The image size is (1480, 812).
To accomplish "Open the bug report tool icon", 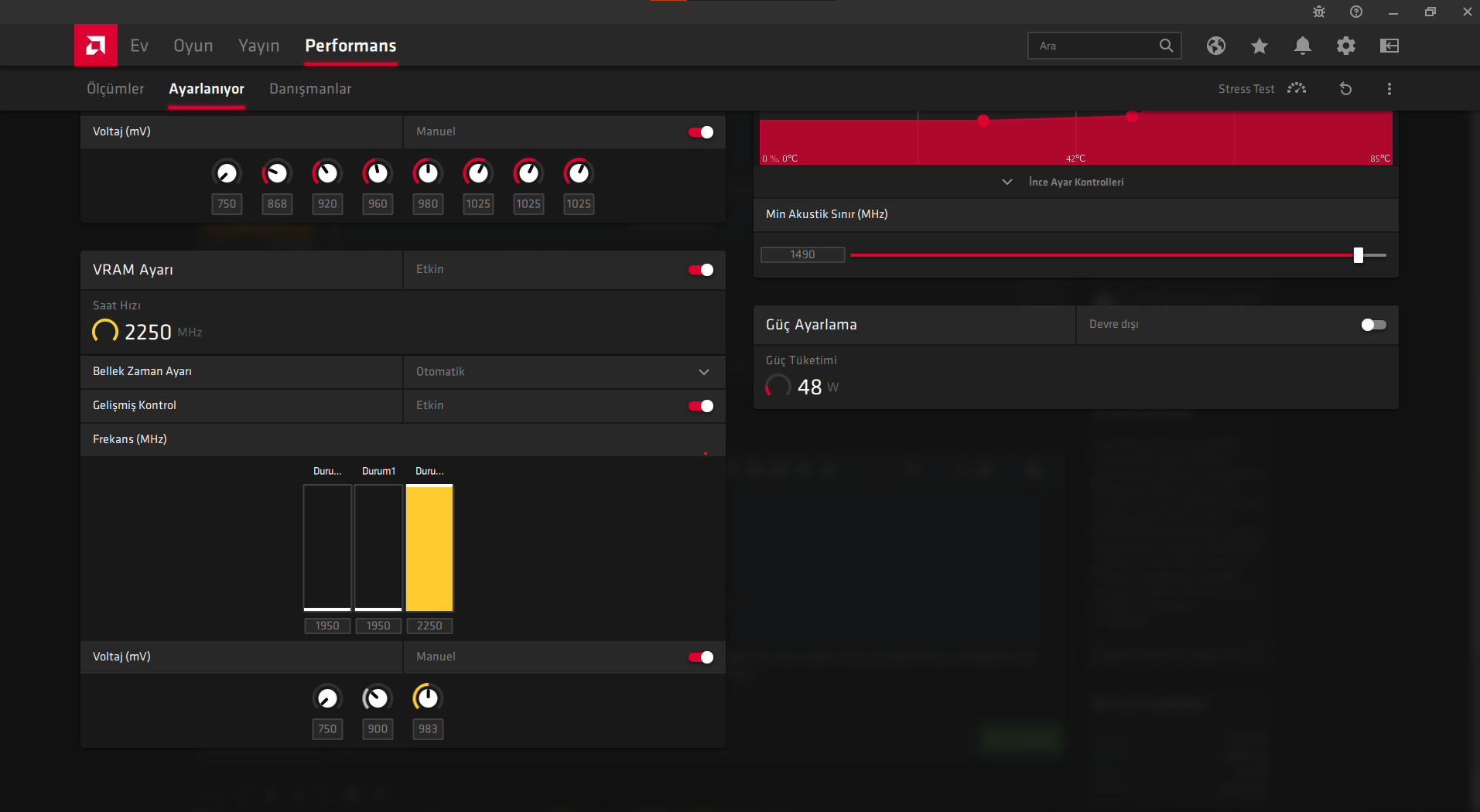I will [x=1319, y=12].
